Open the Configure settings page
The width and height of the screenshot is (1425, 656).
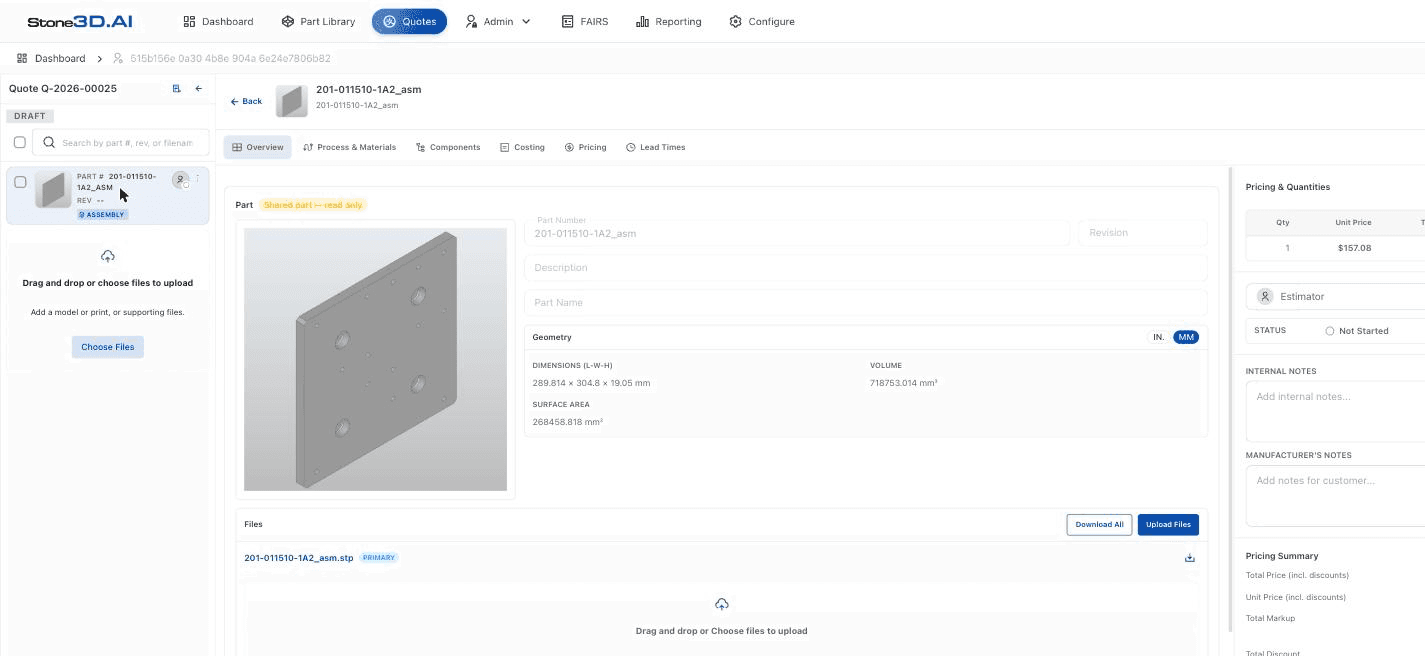pos(762,21)
